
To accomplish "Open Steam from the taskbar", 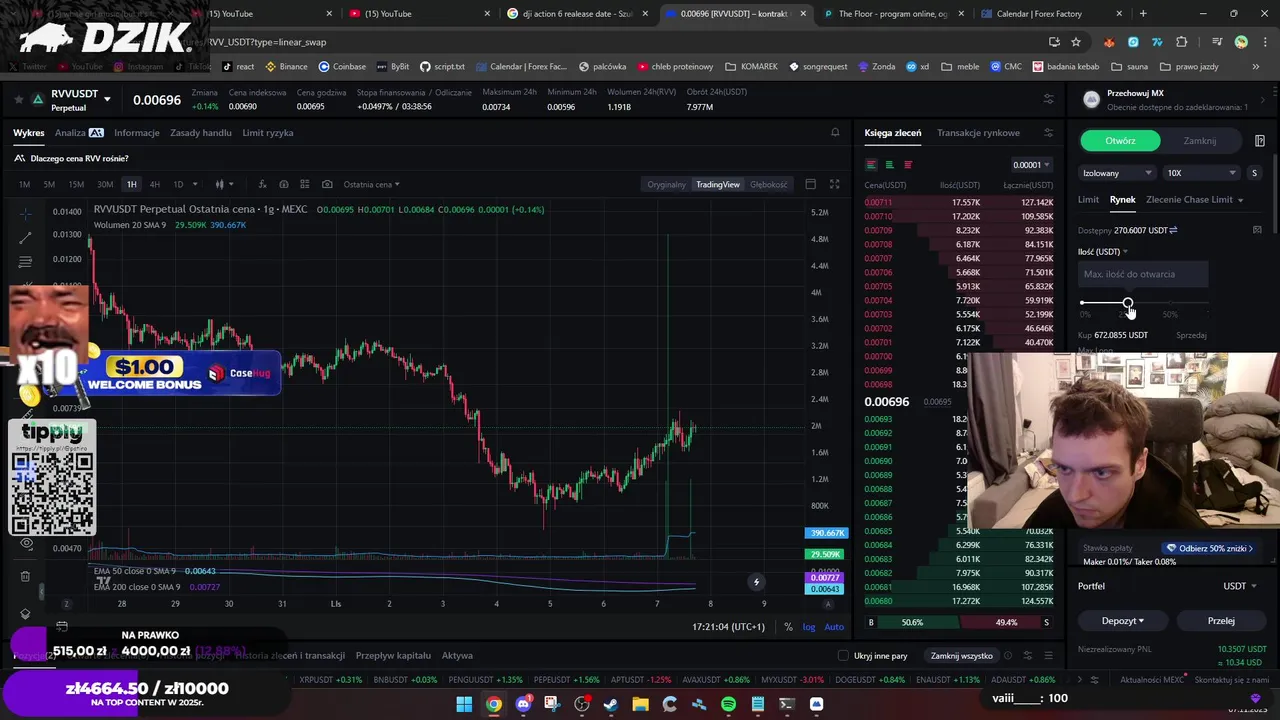I will pyautogui.click(x=610, y=704).
